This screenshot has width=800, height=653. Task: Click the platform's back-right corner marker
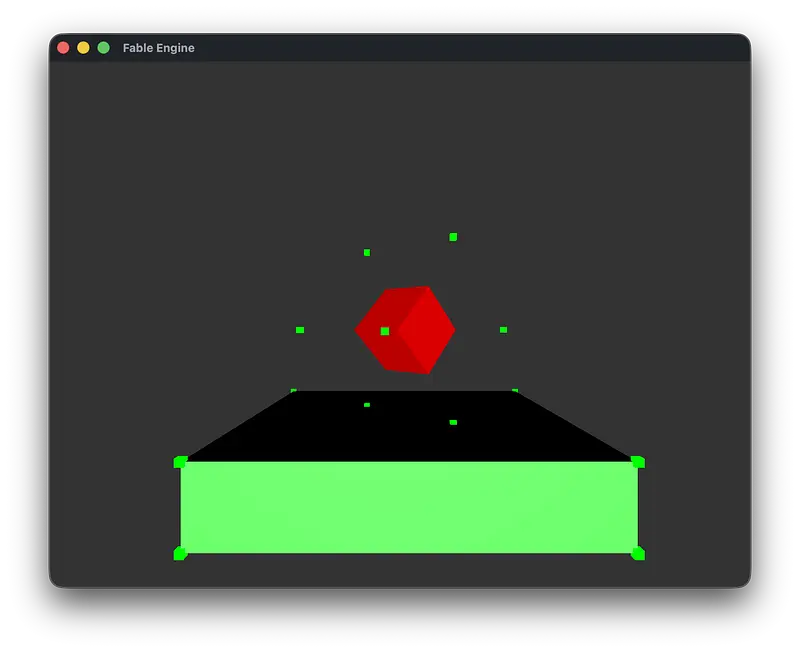[x=515, y=390]
